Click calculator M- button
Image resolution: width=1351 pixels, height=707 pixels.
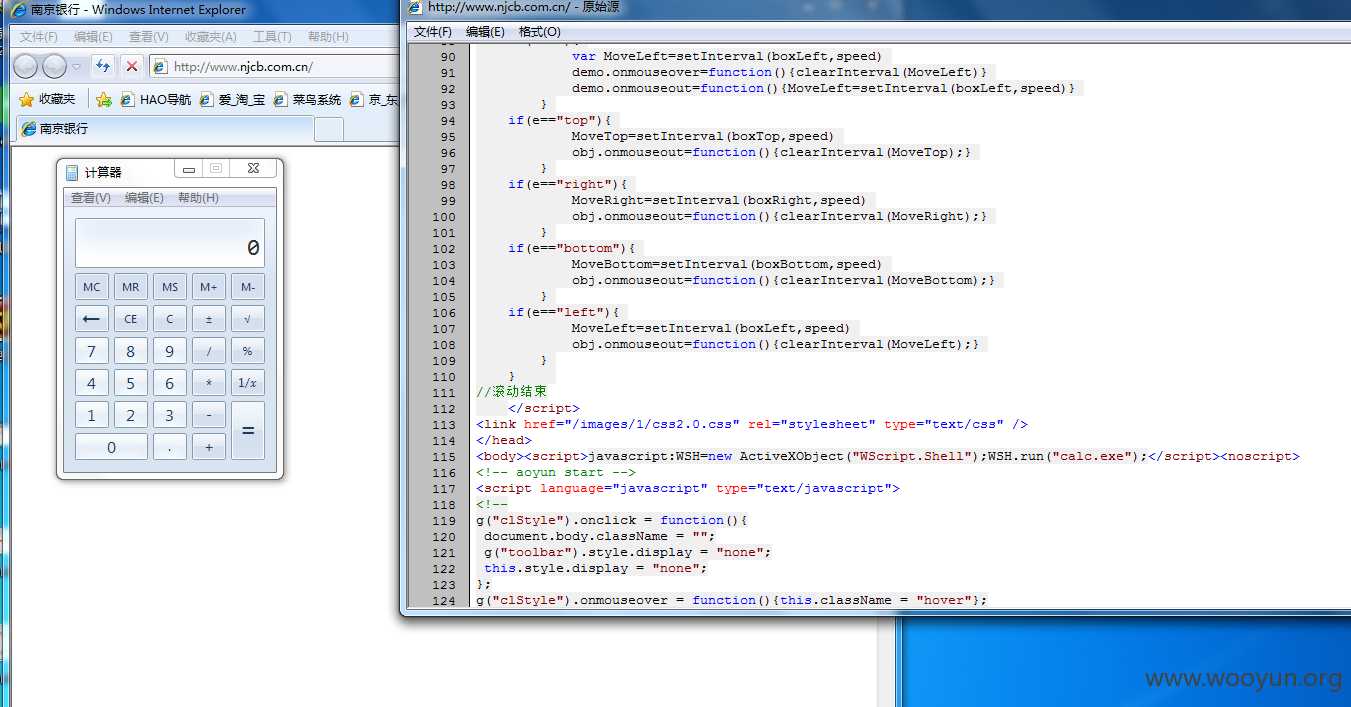pyautogui.click(x=248, y=287)
